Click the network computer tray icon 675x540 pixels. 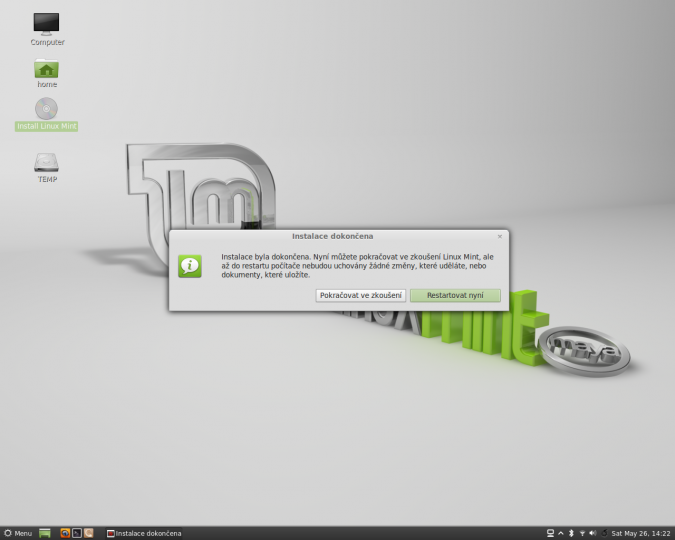click(x=550, y=533)
